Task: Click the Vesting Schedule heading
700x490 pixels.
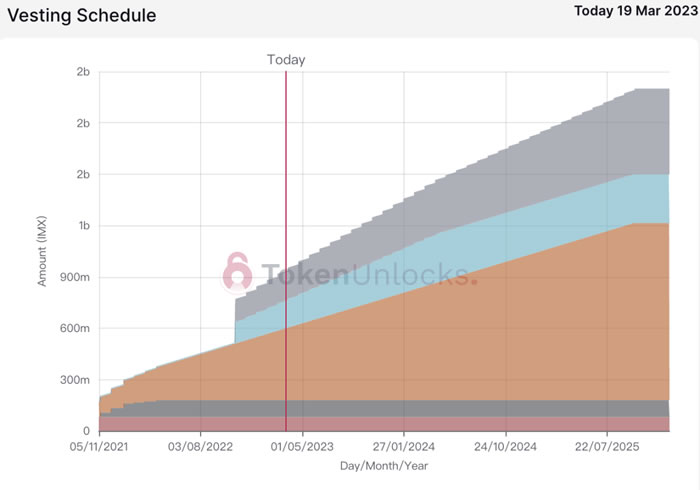Action: pyautogui.click(x=82, y=17)
